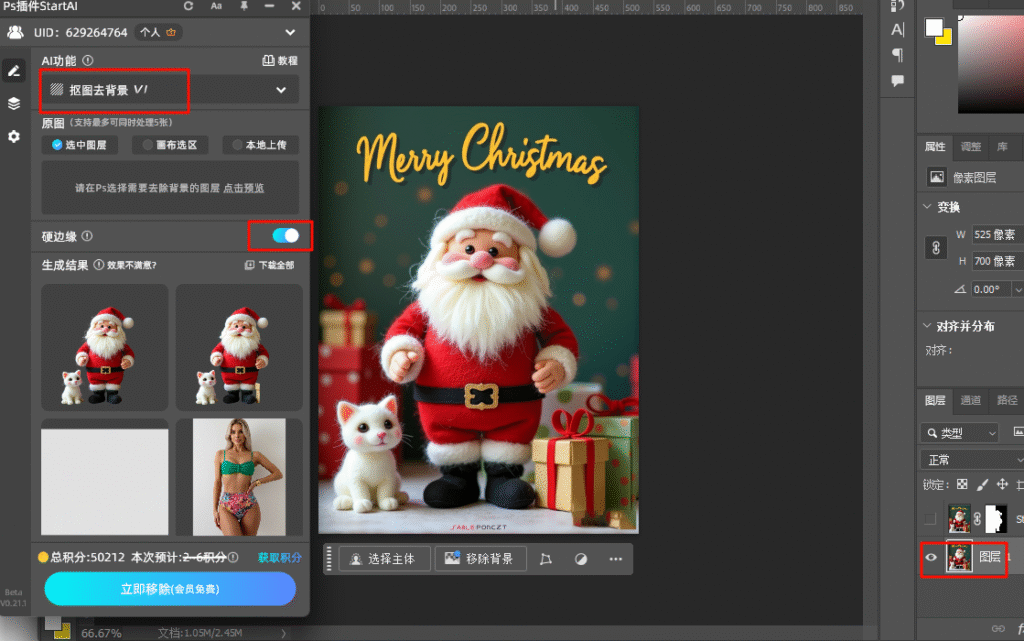Click the refresh icon in StartAI title bar
Viewport: 1024px width, 641px height.
click(189, 6)
